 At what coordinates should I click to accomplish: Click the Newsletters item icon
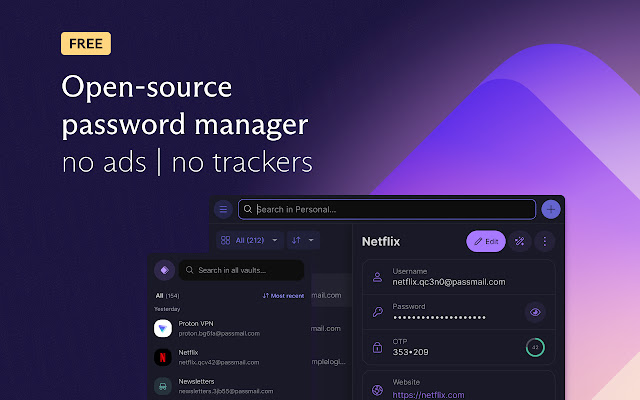click(163, 386)
